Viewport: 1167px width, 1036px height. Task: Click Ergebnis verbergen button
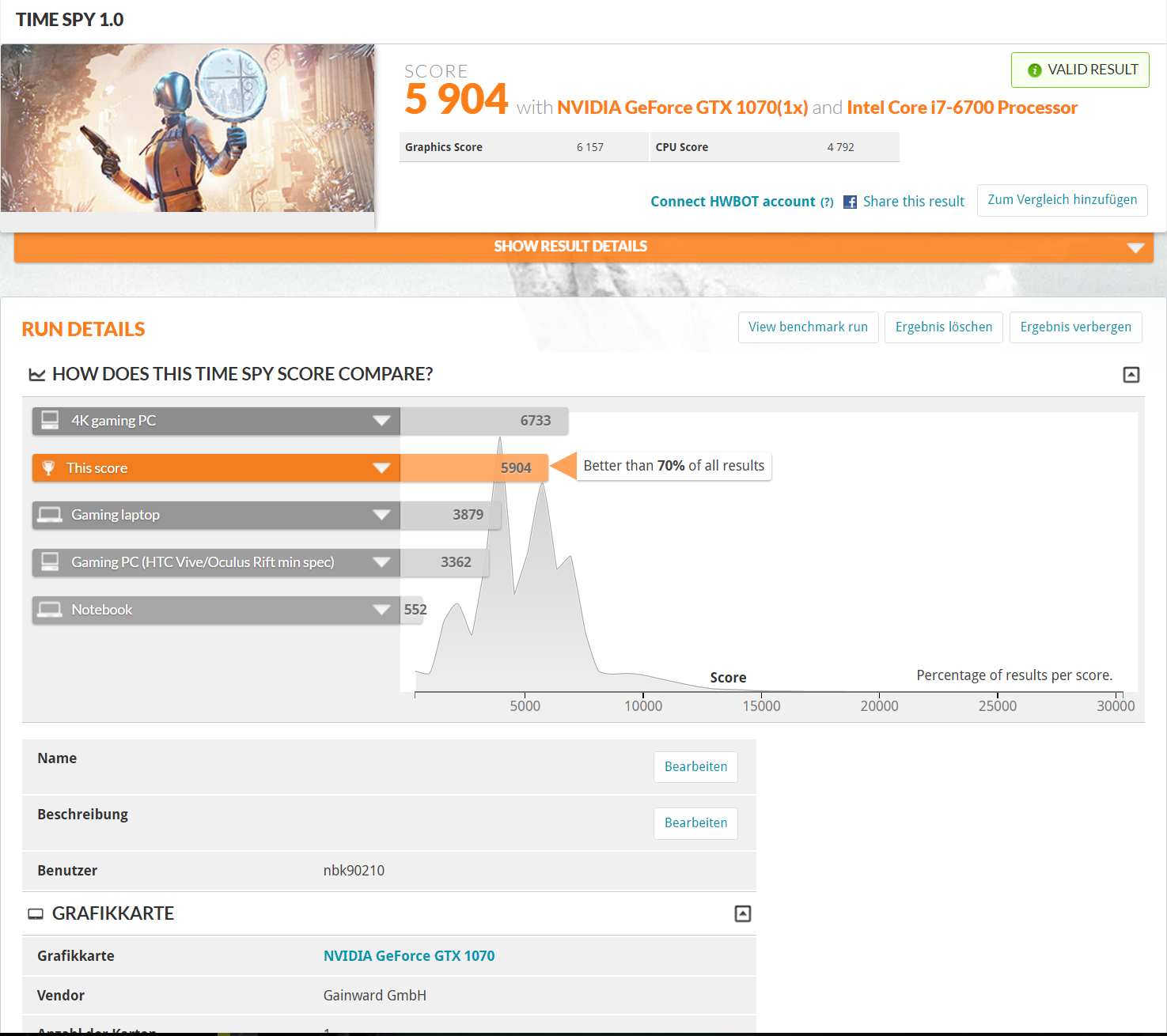(x=1076, y=327)
